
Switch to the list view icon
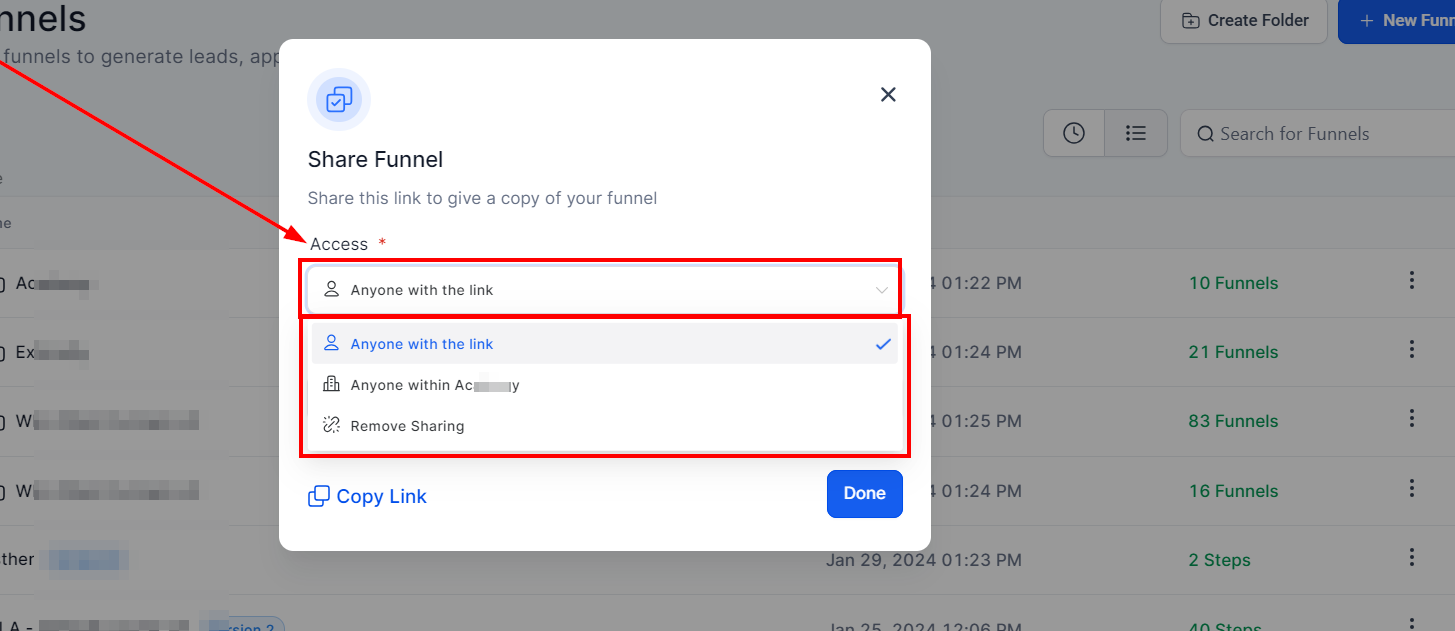pyautogui.click(x=1136, y=133)
